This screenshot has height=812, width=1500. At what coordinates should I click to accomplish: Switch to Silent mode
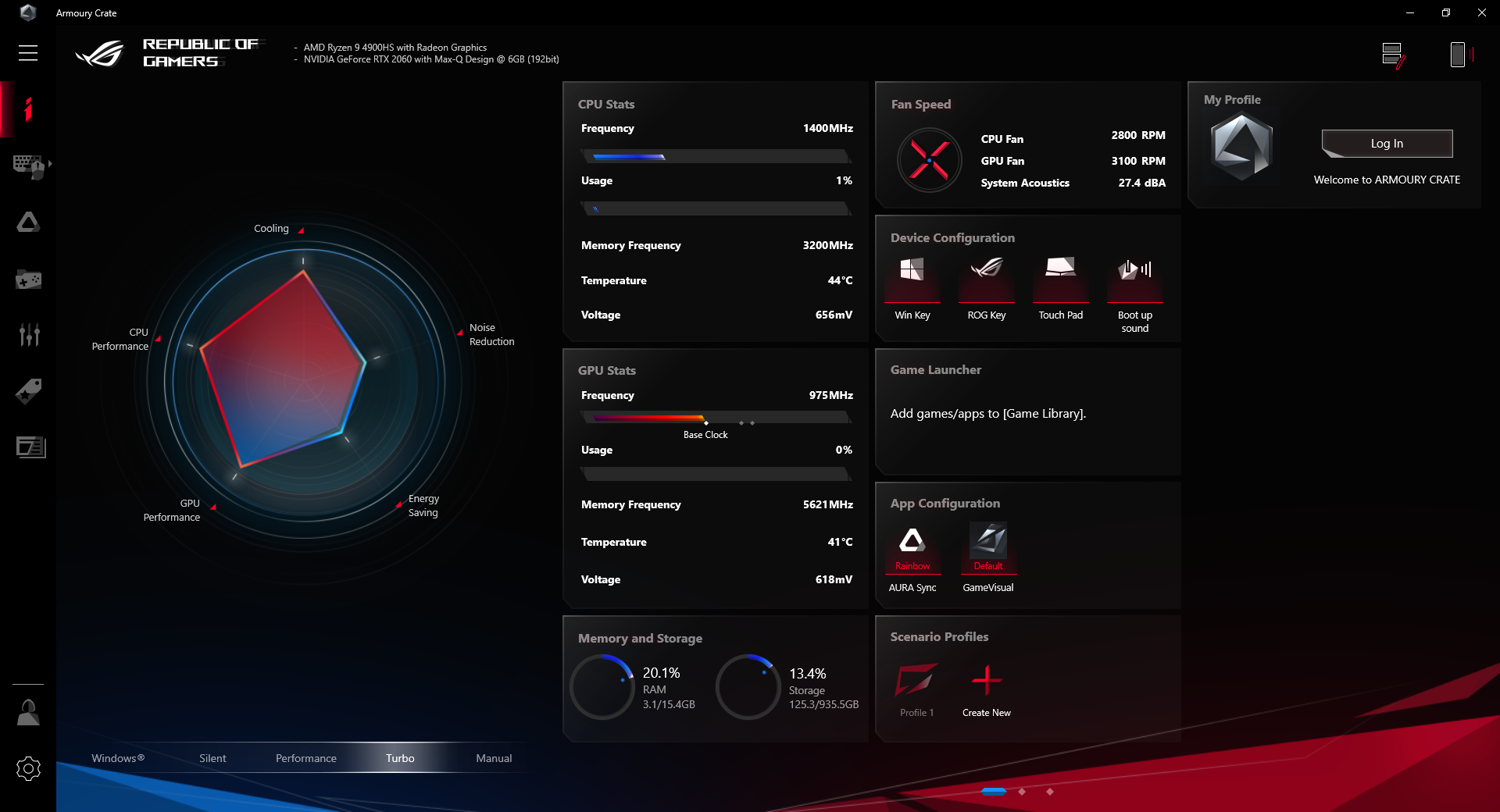(212, 758)
